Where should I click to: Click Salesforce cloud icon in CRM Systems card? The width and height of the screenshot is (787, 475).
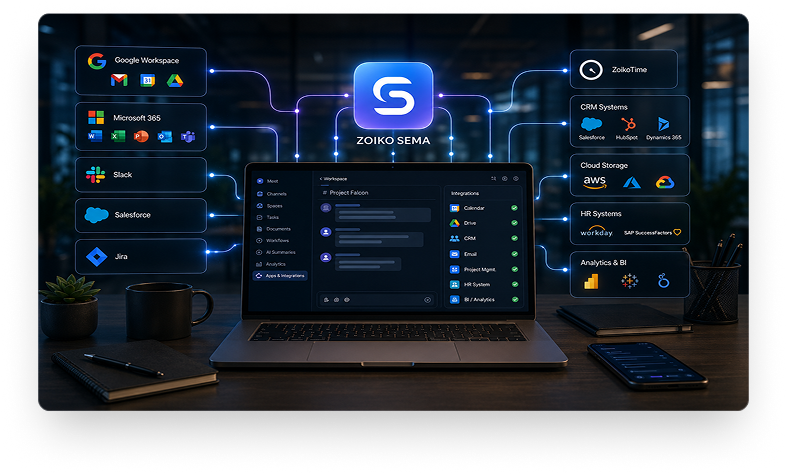591,124
